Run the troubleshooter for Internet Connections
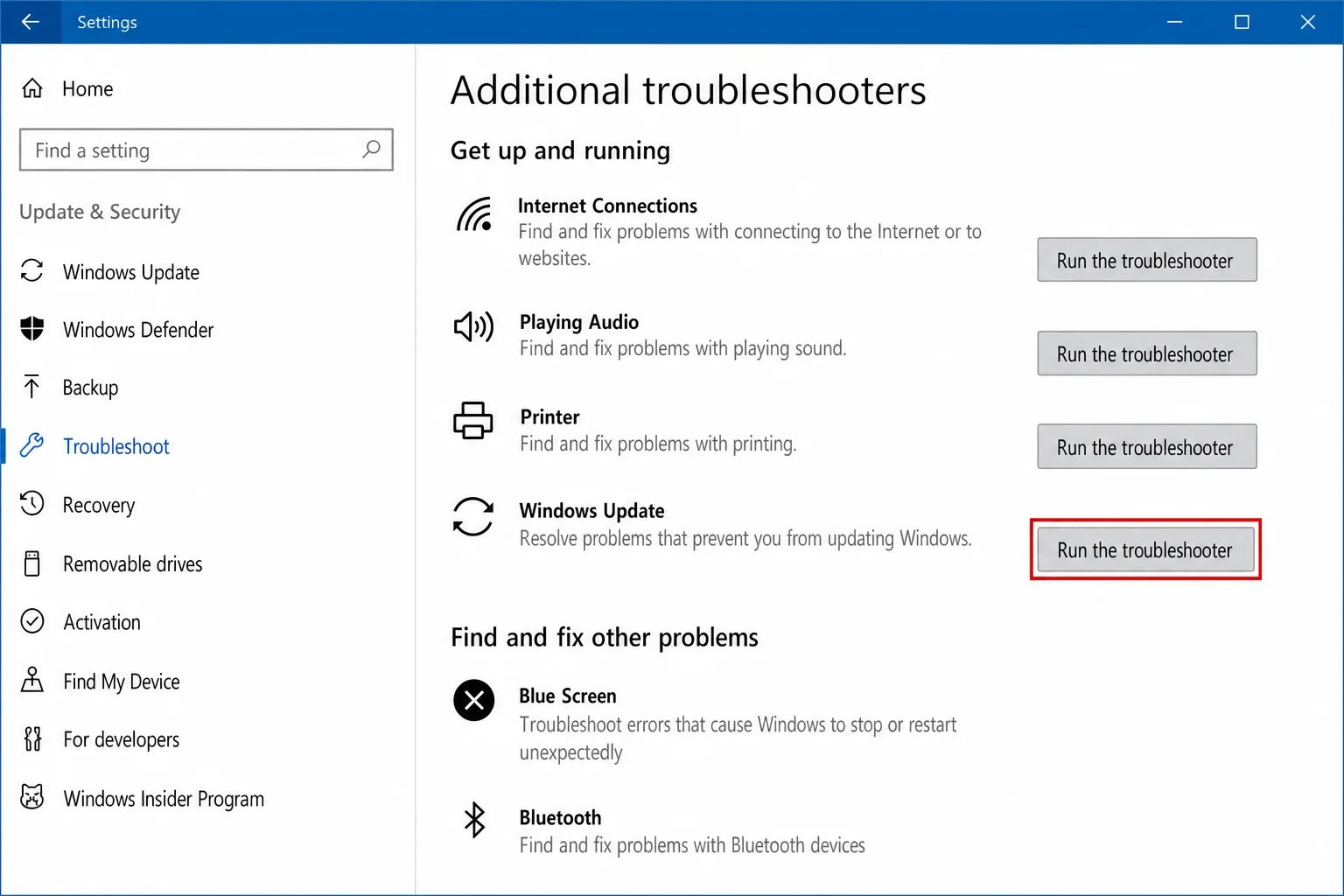Screen dimensions: 1344x896 [1147, 260]
